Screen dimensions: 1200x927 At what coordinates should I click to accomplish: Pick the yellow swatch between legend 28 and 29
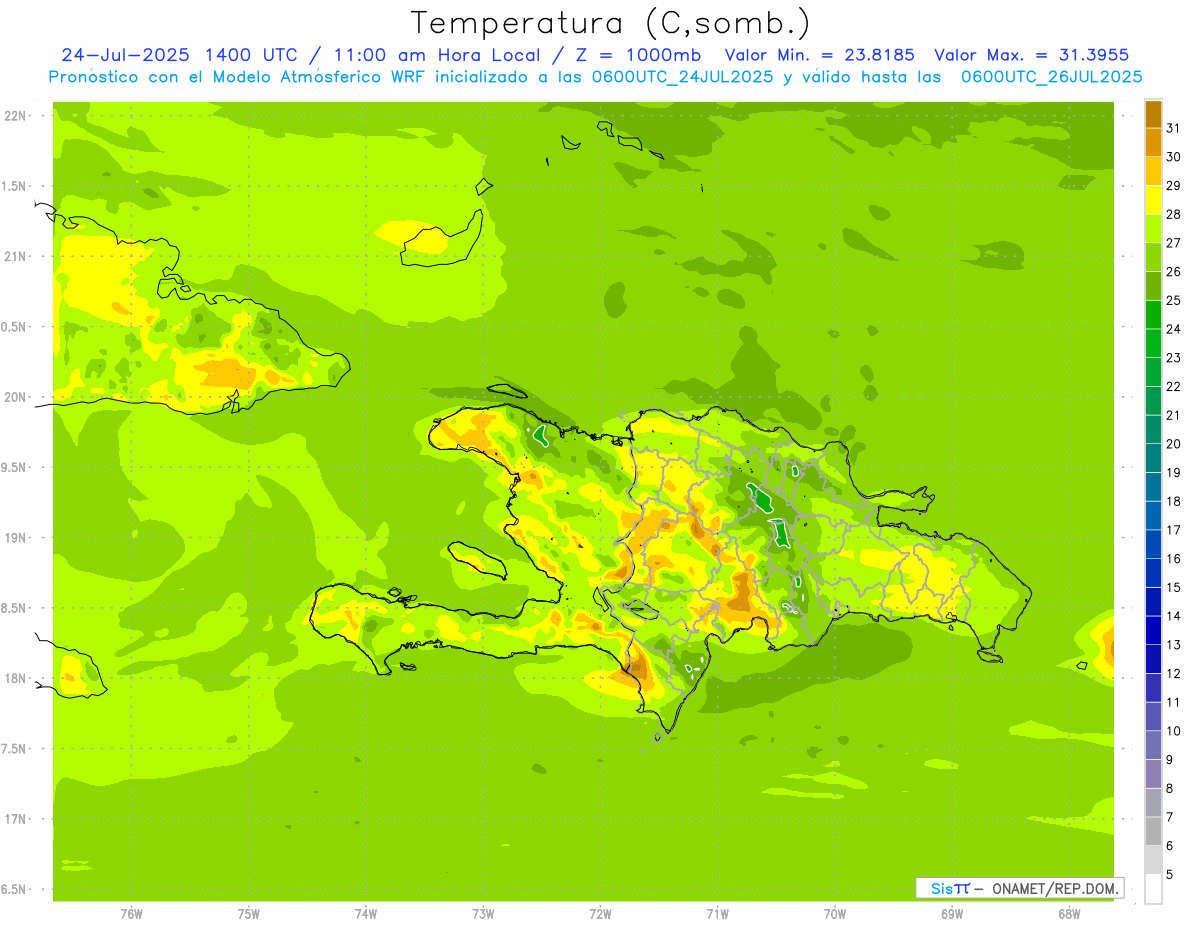1154,200
